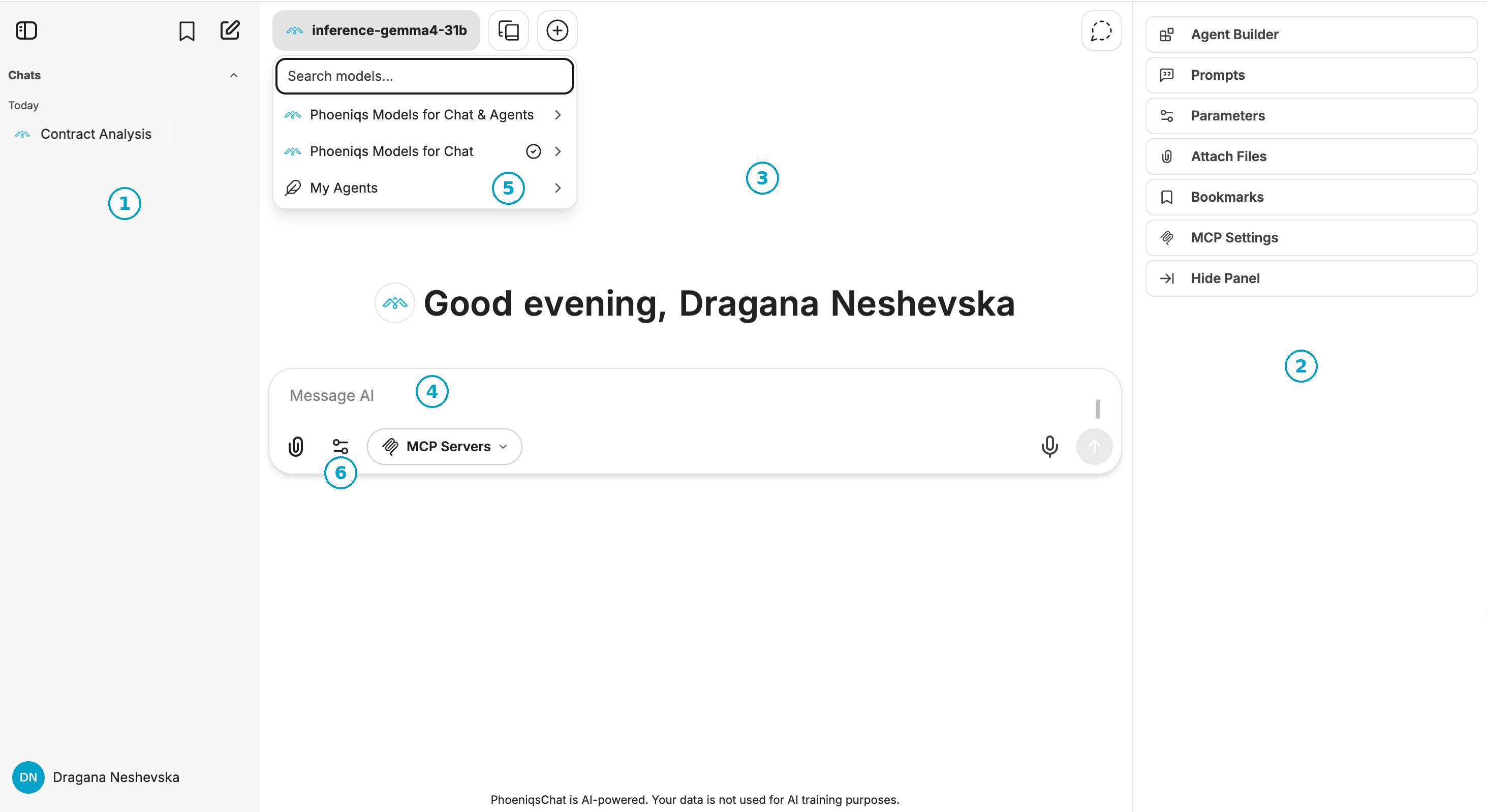Open tools settings sliders icon in composer
The image size is (1487, 812).
pos(340,447)
